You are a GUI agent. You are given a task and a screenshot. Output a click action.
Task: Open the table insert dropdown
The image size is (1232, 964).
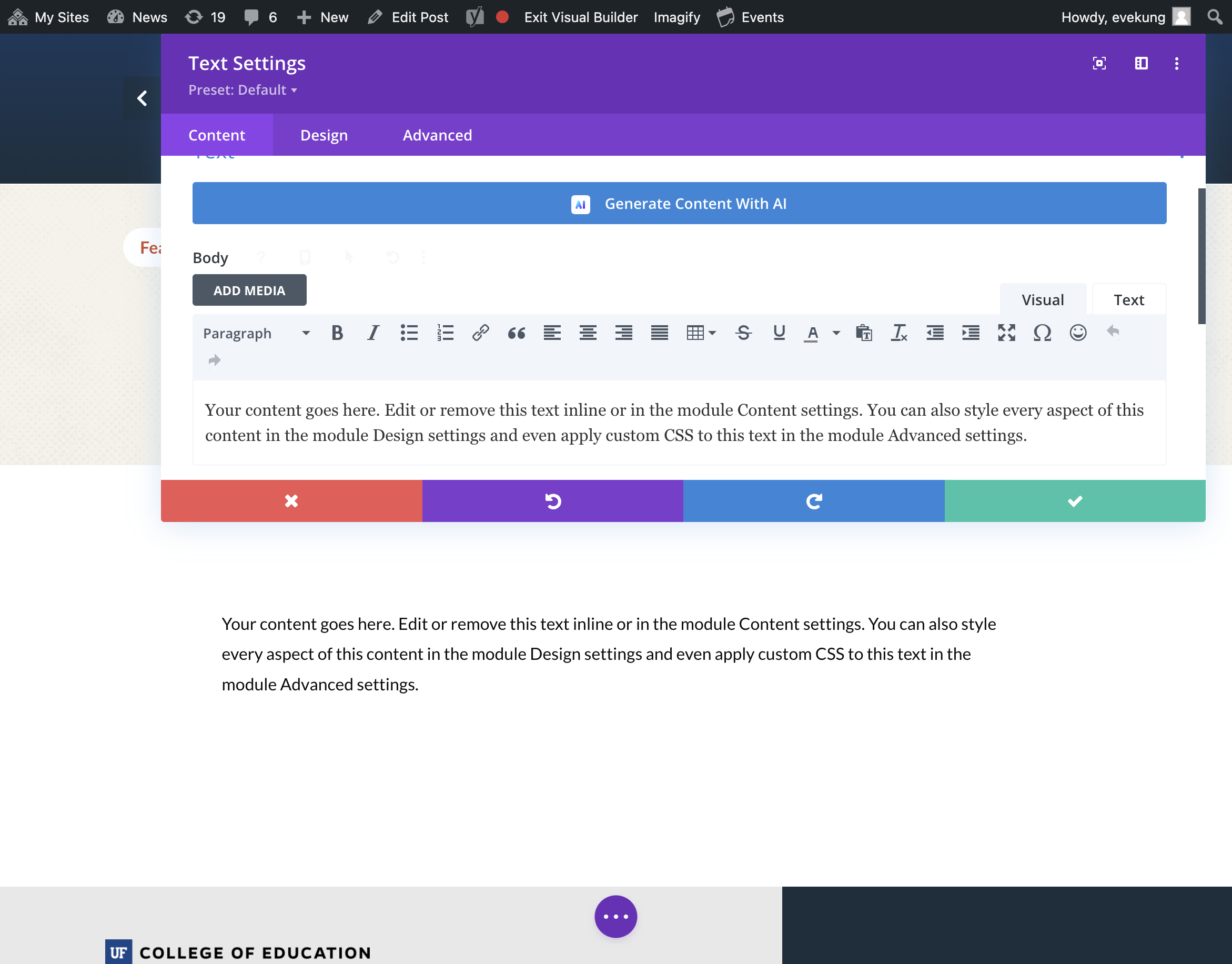point(701,333)
